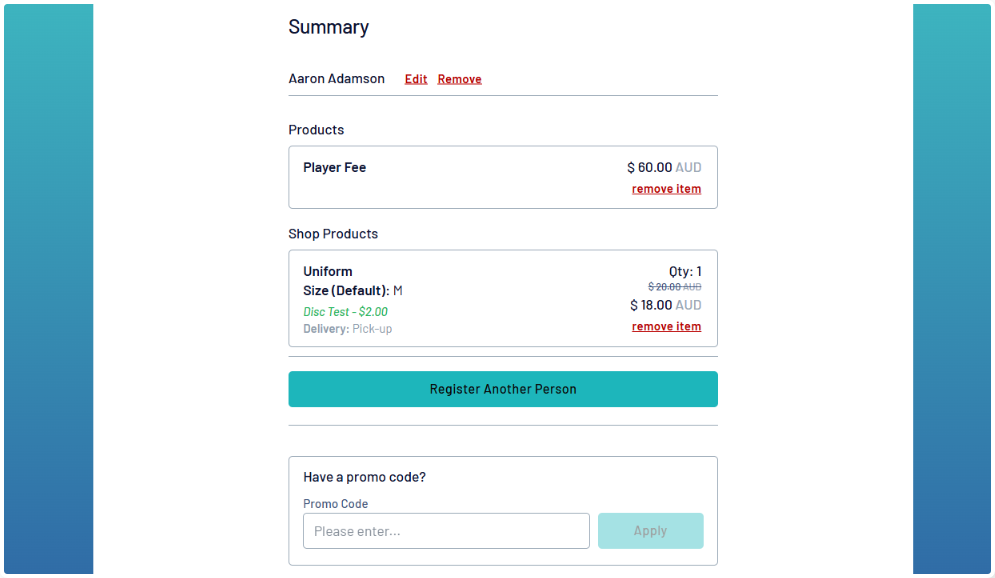
Task: Click the struck-through $20.00 AUD price
Action: (x=674, y=287)
